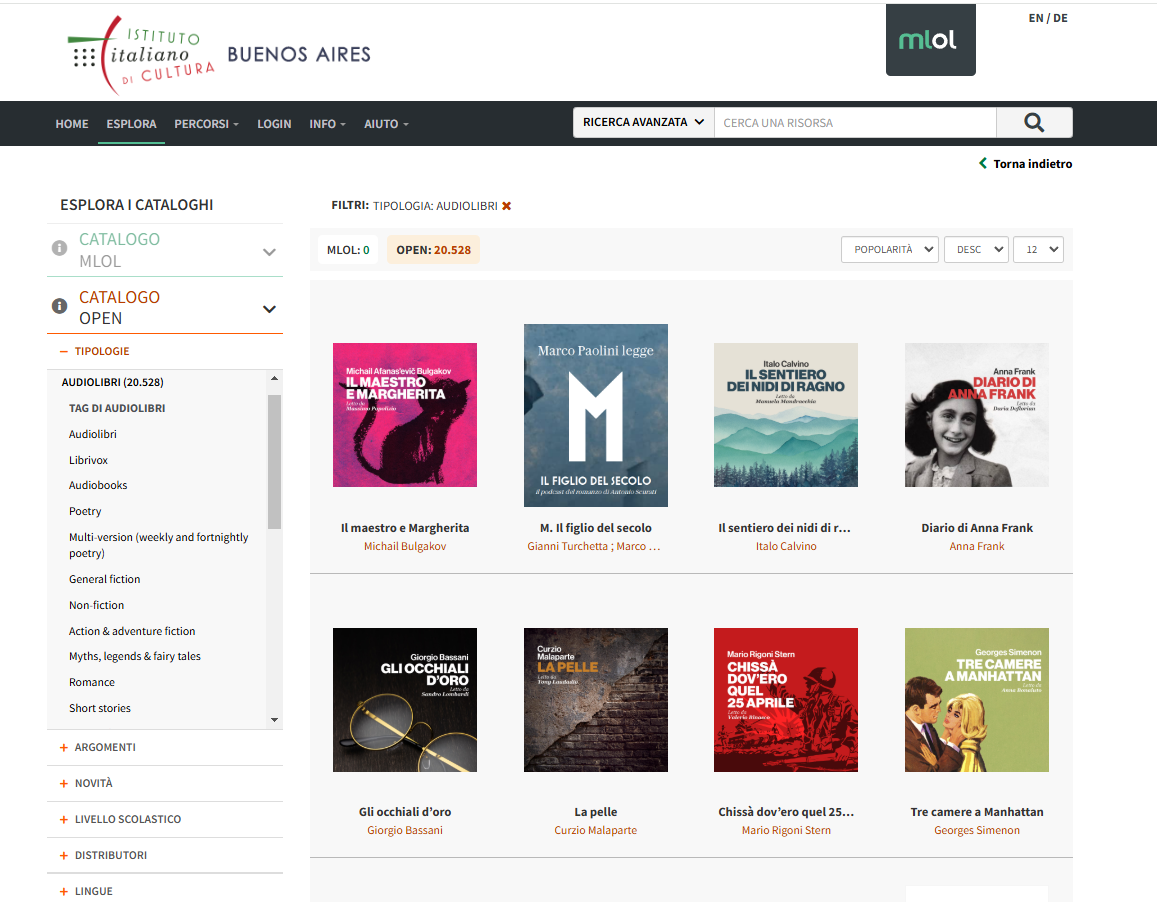The image size is (1157, 902).
Task: Open the title Gli occhiali d'oro
Action: click(x=404, y=812)
